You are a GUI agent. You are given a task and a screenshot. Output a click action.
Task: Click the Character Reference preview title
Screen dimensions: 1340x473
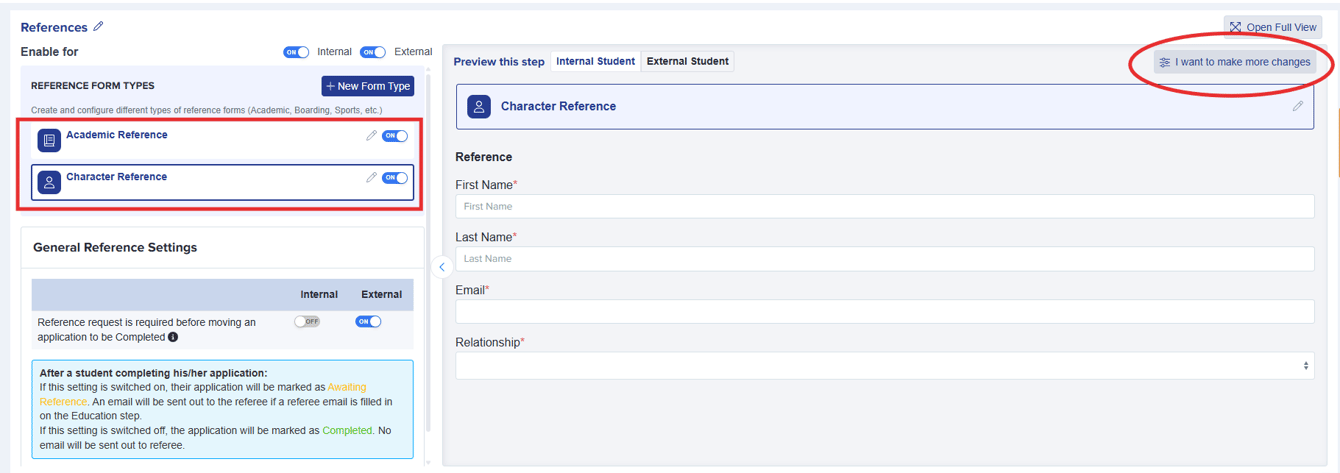pyautogui.click(x=558, y=106)
